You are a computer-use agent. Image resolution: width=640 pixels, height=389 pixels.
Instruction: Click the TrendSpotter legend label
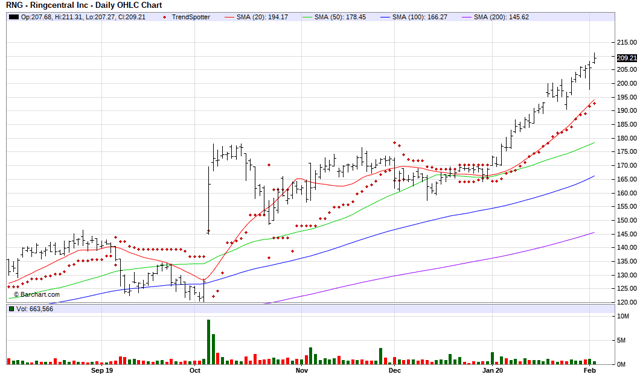click(191, 17)
